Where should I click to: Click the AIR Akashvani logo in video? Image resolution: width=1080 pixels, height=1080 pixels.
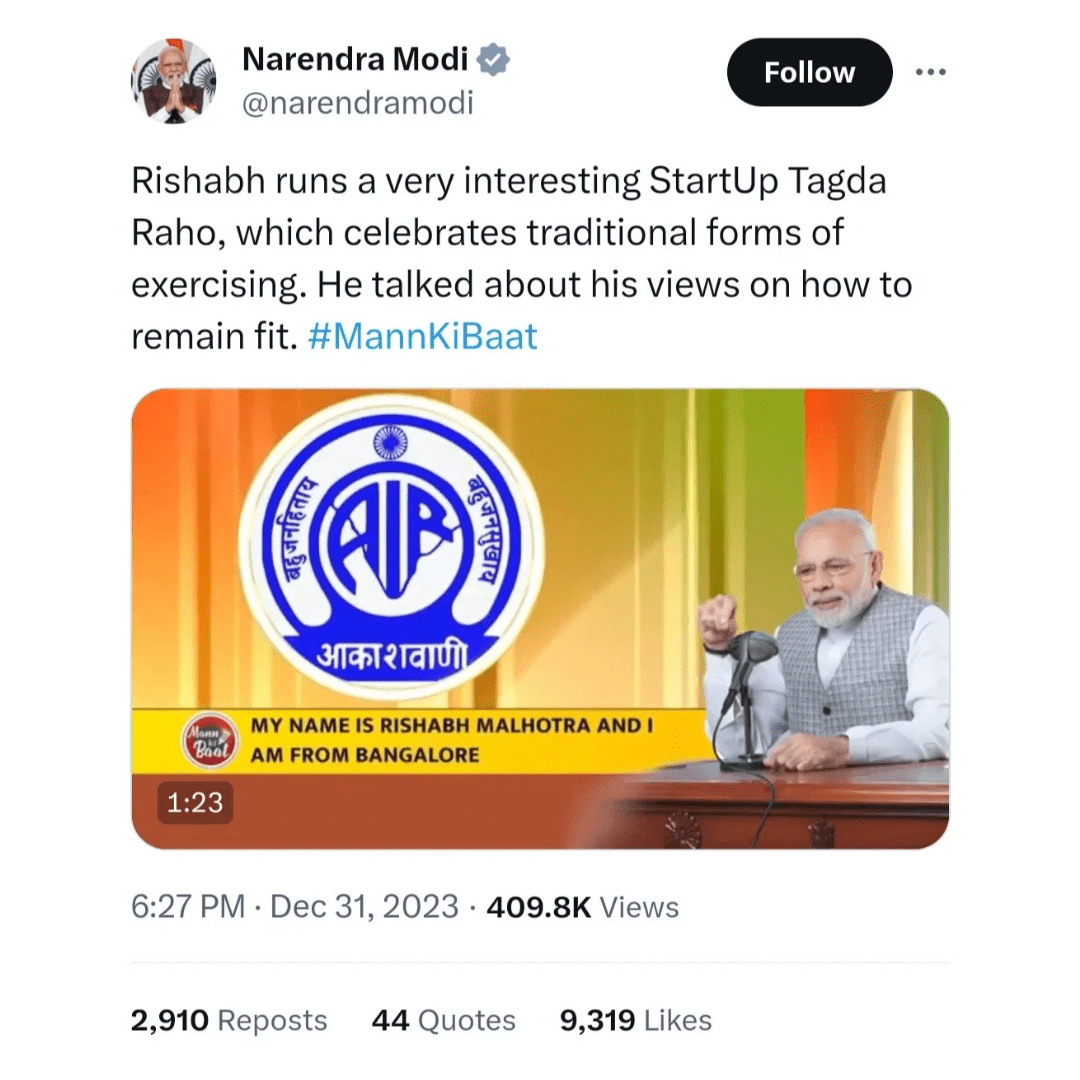pos(392,547)
